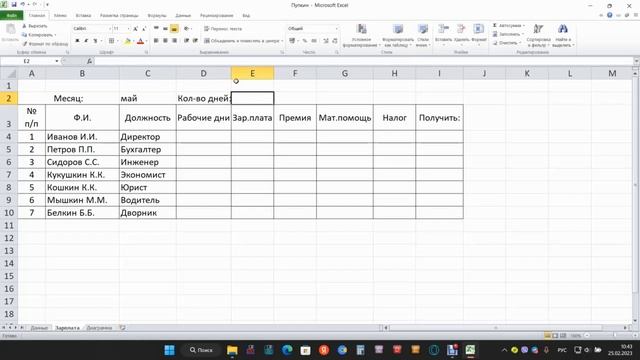Toggle italic formatting
This screenshot has height=360, width=640.
86,41
